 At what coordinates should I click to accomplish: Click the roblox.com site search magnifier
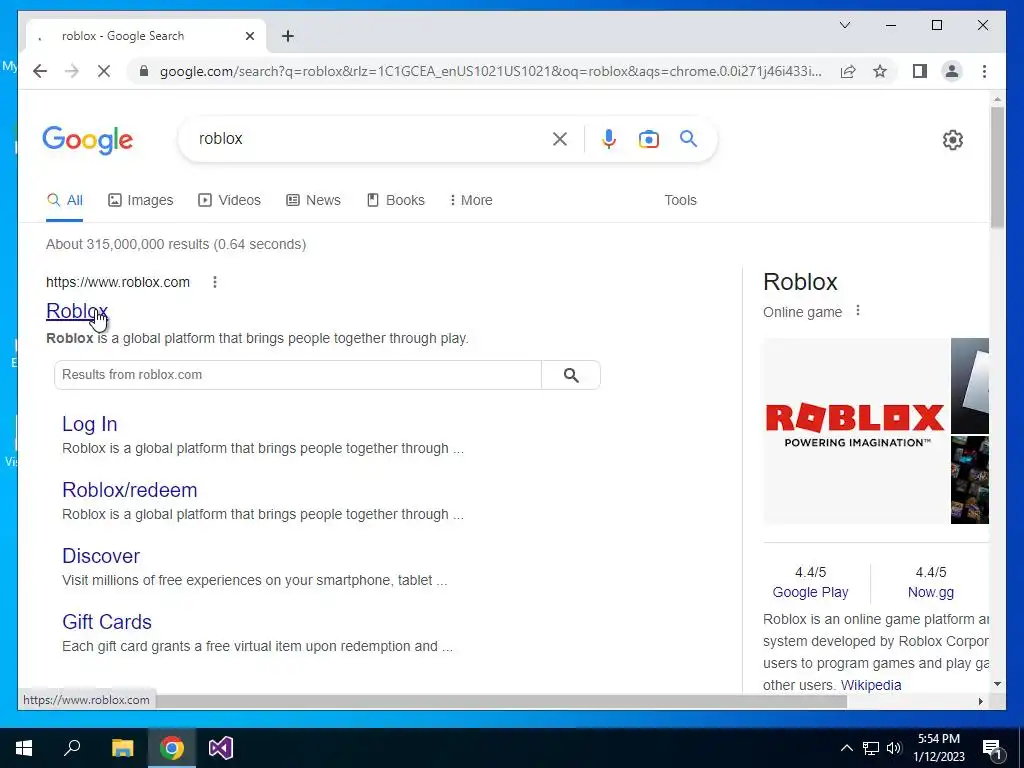(x=571, y=375)
